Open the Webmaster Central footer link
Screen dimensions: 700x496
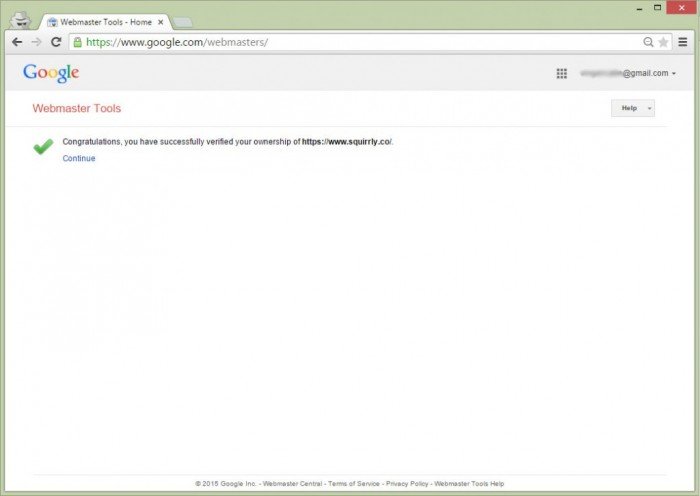click(x=292, y=483)
